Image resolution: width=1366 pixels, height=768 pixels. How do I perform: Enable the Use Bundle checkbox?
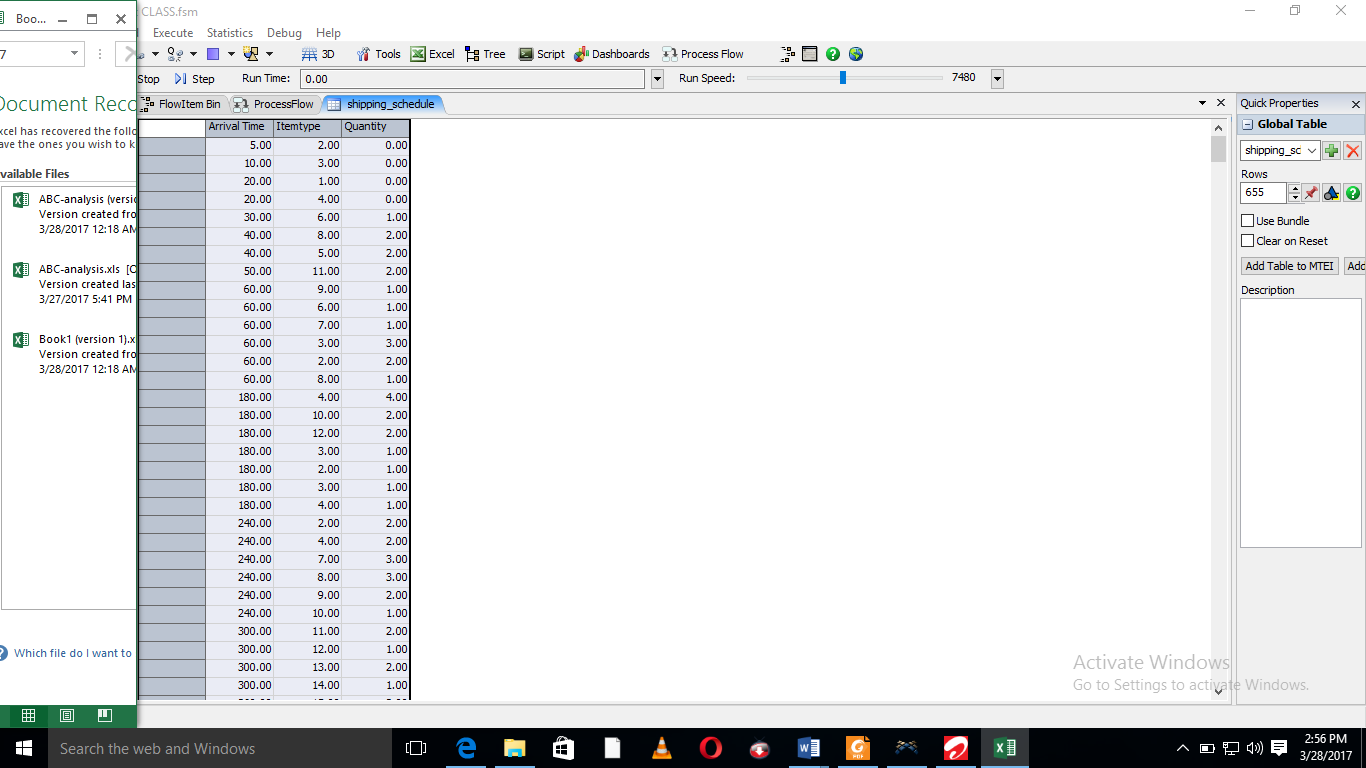coord(1247,221)
